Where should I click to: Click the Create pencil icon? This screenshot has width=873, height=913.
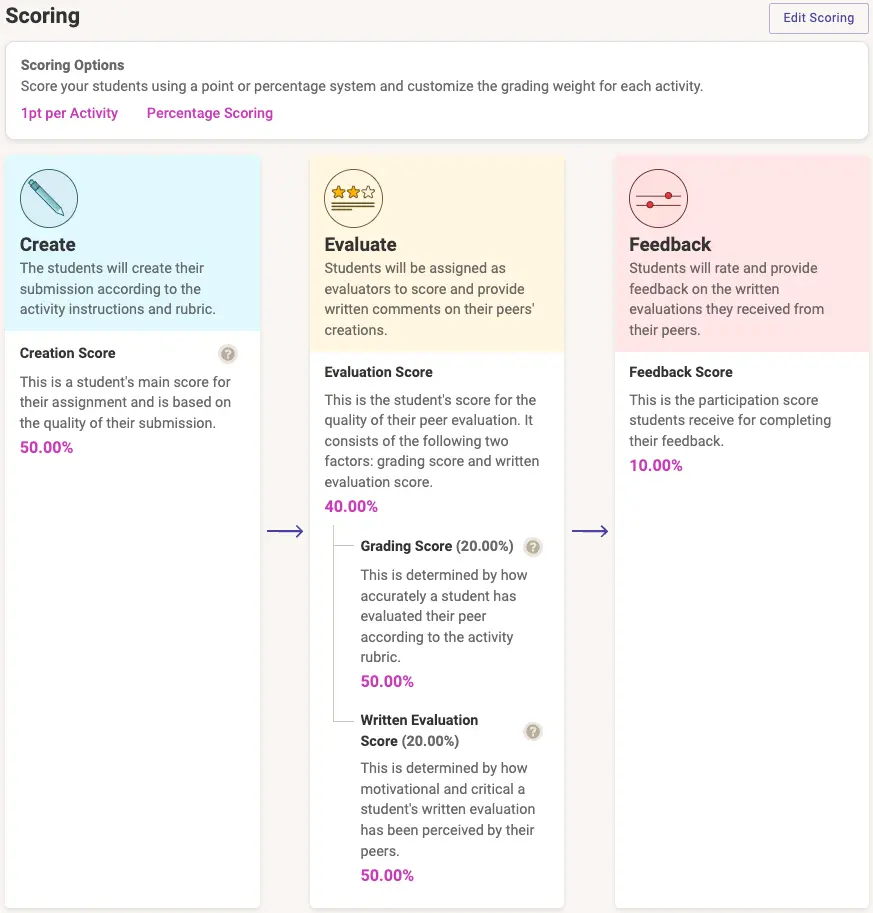(48, 198)
